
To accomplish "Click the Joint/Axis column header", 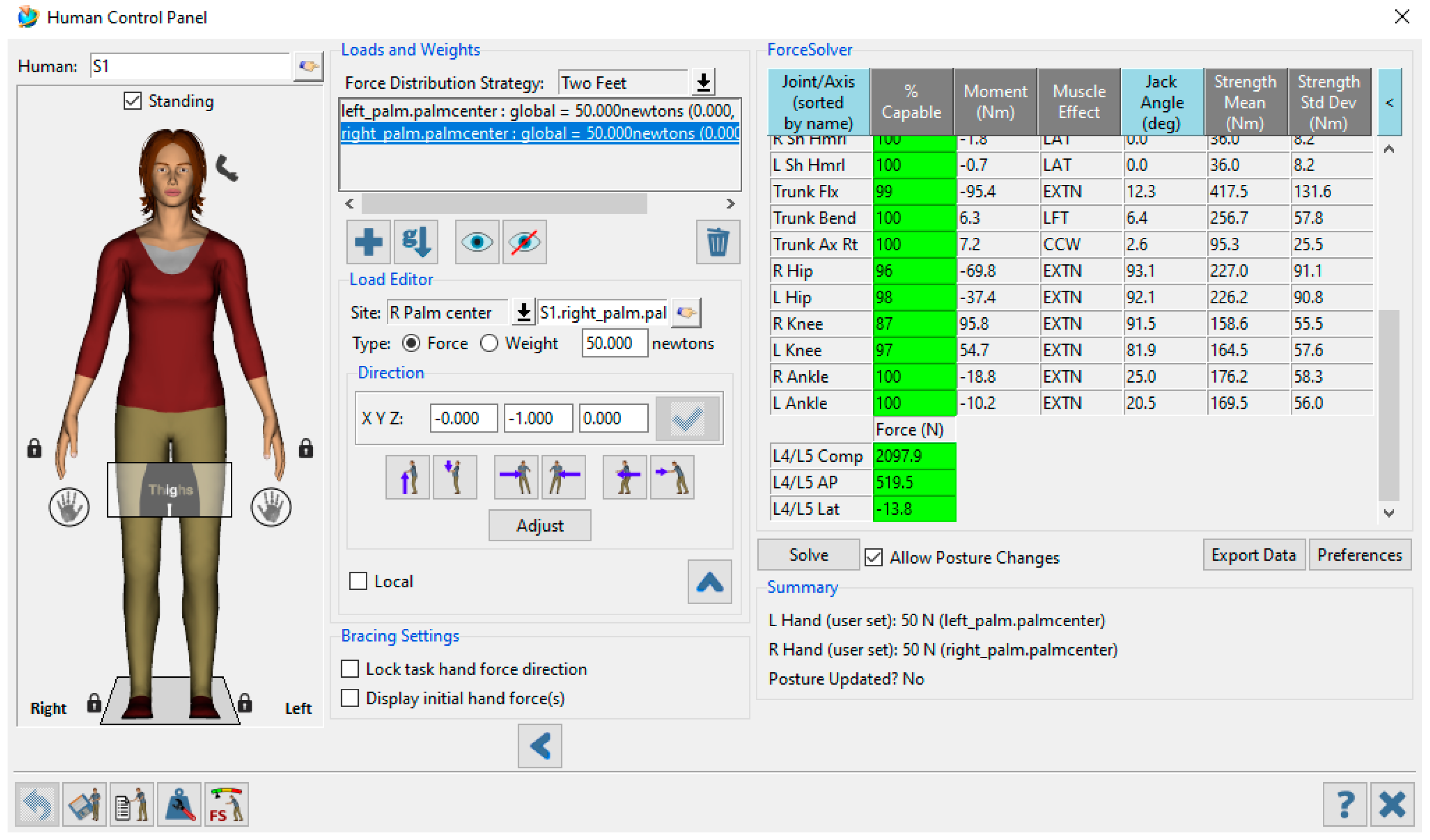I will [818, 103].
